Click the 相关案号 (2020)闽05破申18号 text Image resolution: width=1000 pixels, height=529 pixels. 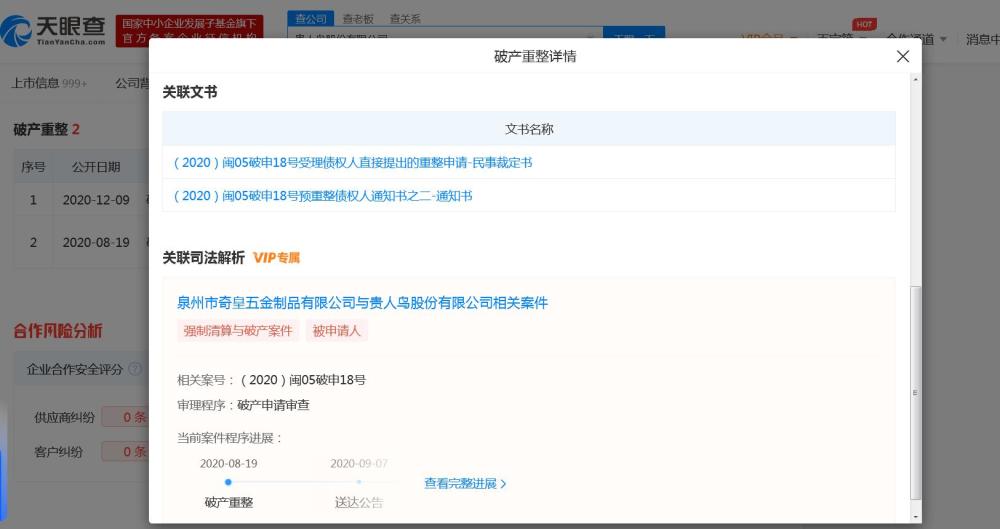(272, 380)
